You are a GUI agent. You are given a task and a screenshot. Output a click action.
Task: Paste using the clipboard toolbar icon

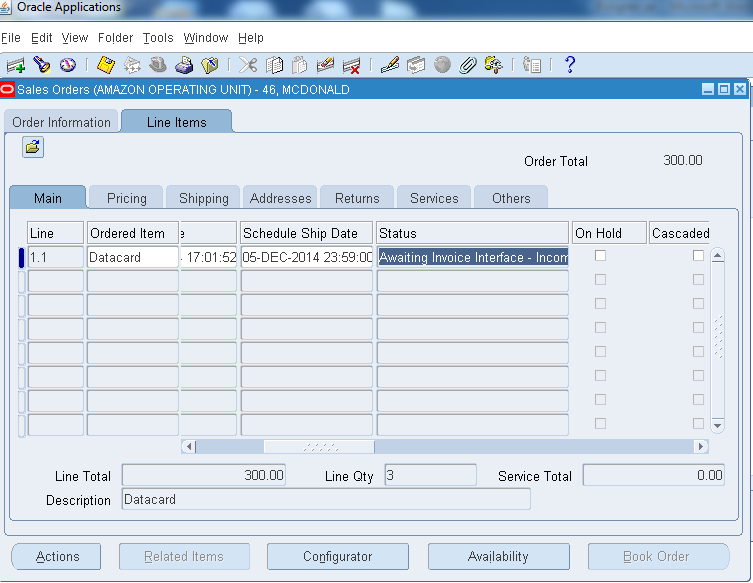tap(300, 65)
